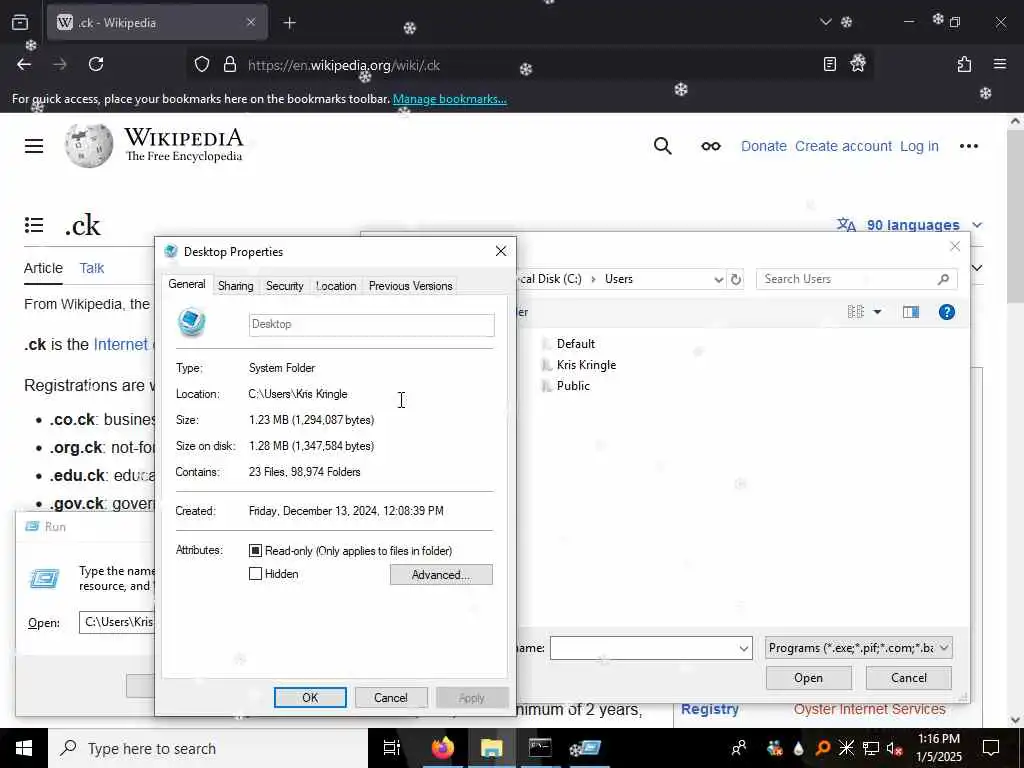Screen dimensions: 1024x768
Task: Click Command Prompt icon on taskbar
Action: (x=540, y=748)
